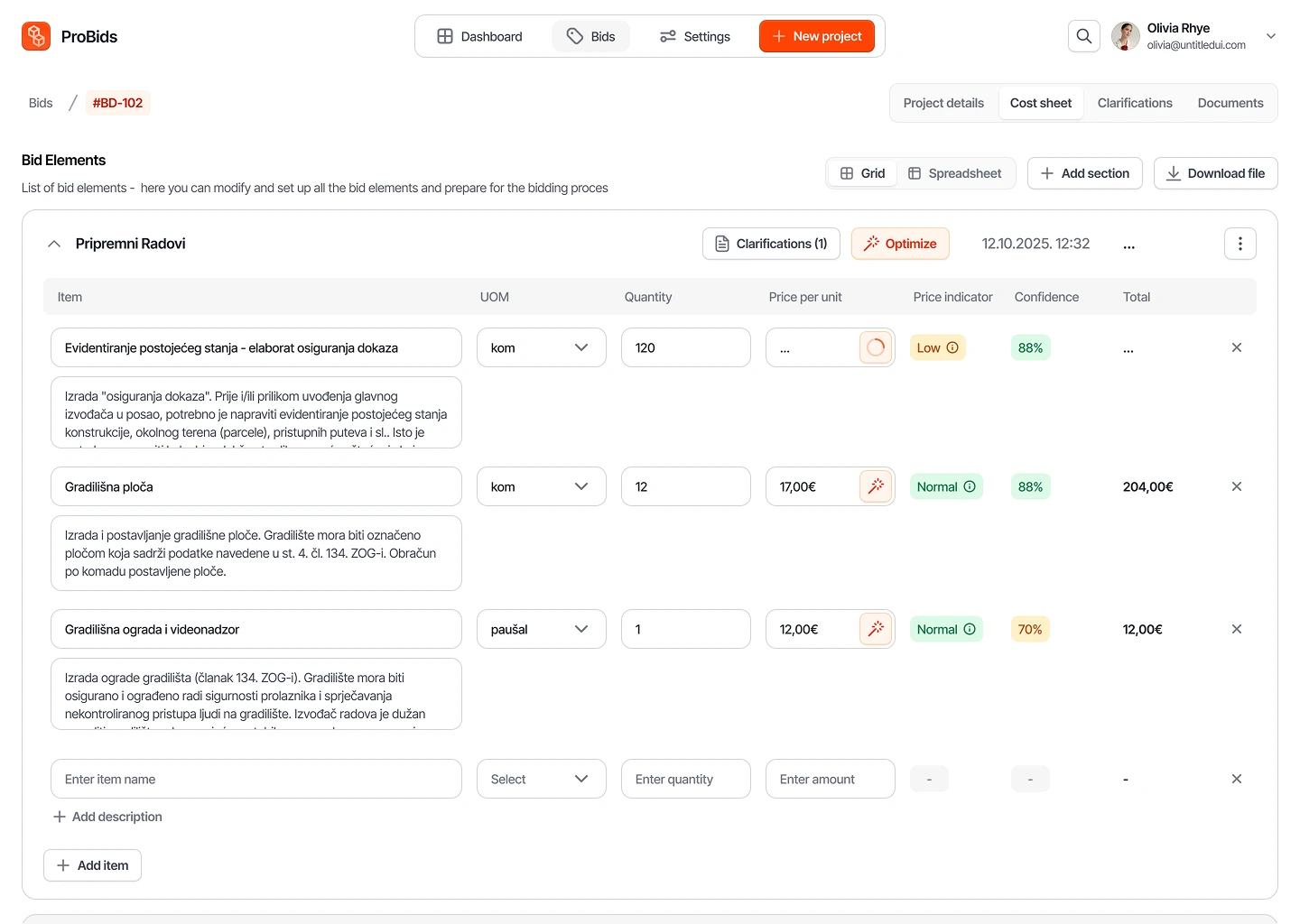Click the Enter item name field
Viewport: 1300px width, 924px height.
click(x=256, y=779)
